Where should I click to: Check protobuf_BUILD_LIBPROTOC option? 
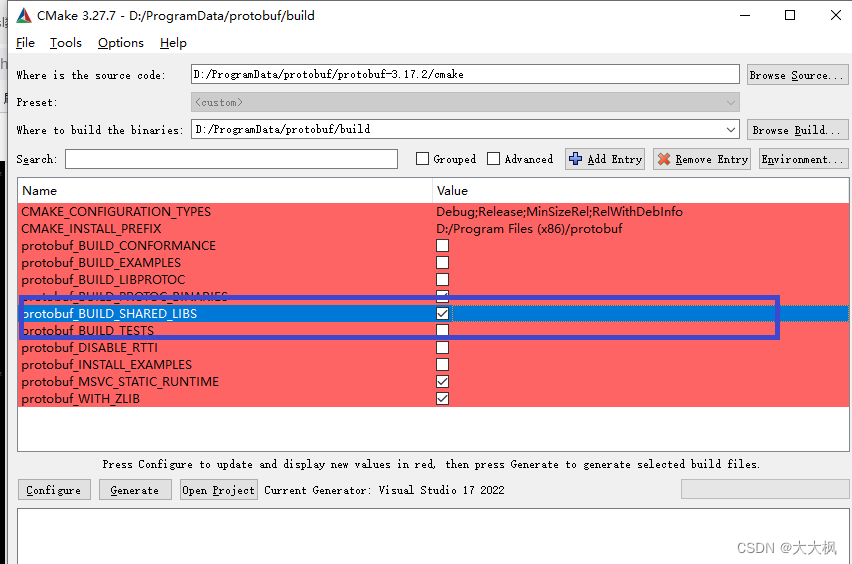click(x=442, y=279)
